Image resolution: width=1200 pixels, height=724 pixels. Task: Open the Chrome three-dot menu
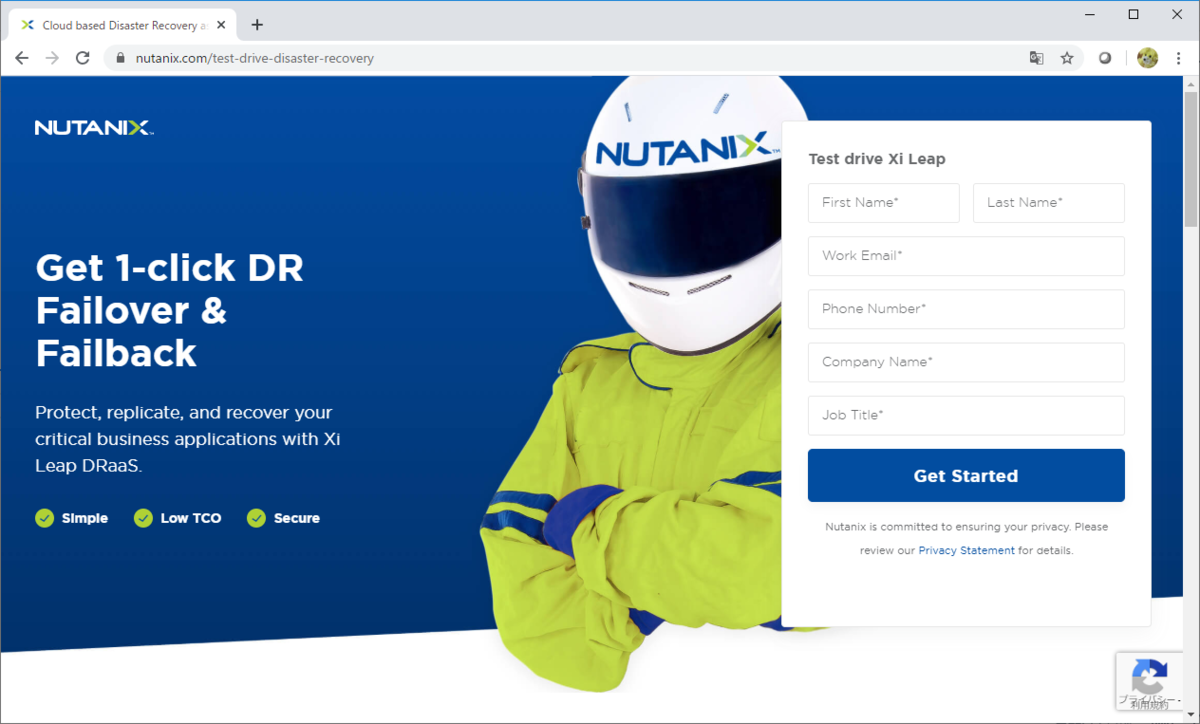1178,58
